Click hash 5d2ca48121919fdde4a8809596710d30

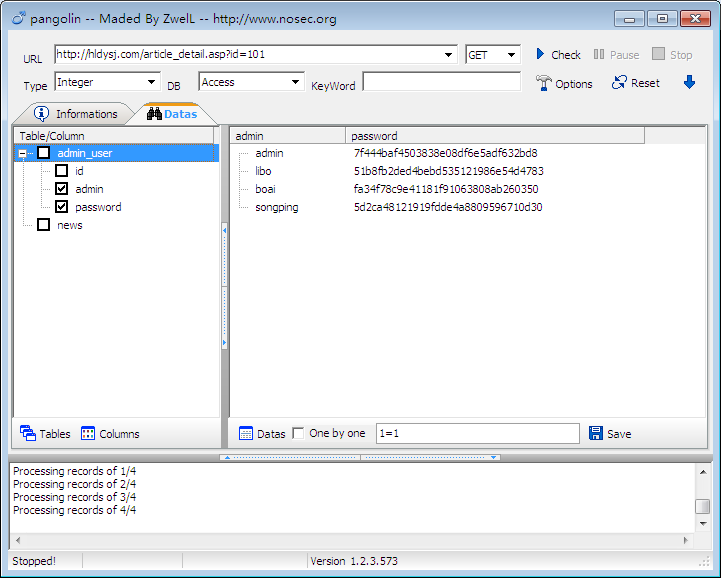tap(448, 207)
